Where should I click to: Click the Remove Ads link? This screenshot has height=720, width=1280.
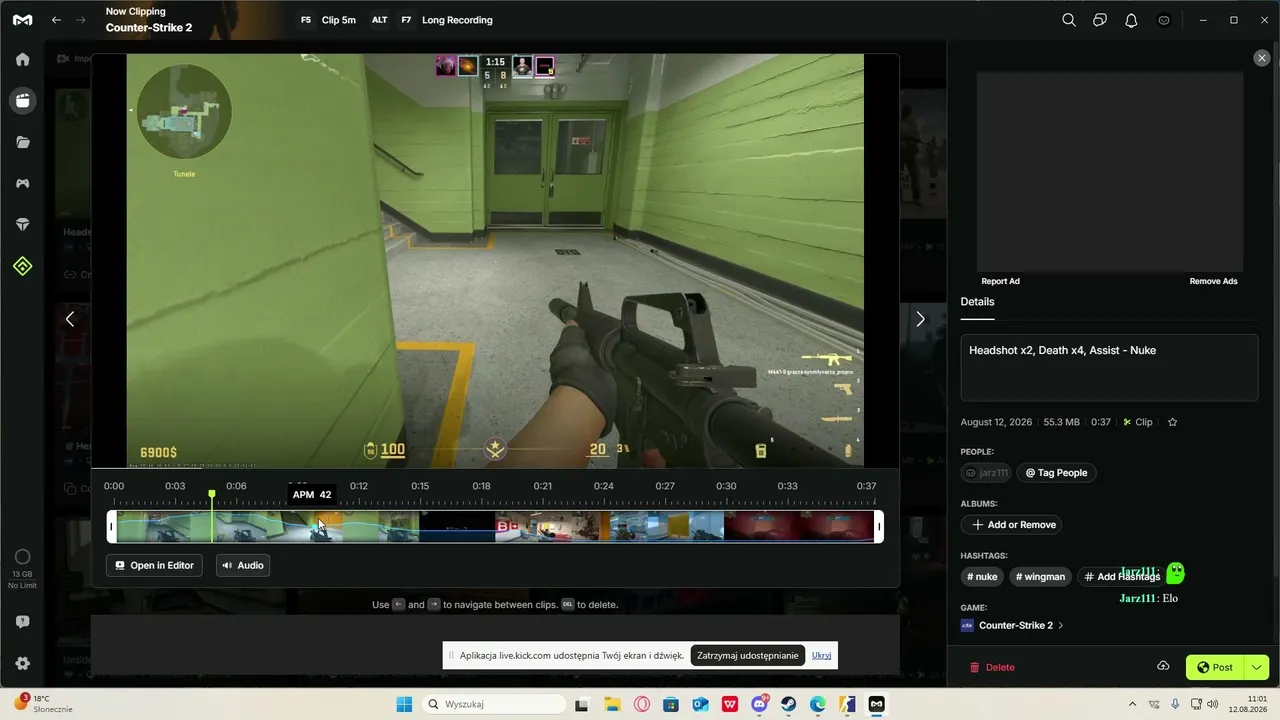[x=1213, y=282]
